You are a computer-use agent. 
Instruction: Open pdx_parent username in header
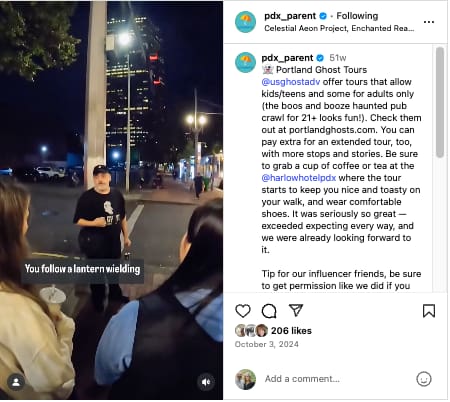(290, 16)
